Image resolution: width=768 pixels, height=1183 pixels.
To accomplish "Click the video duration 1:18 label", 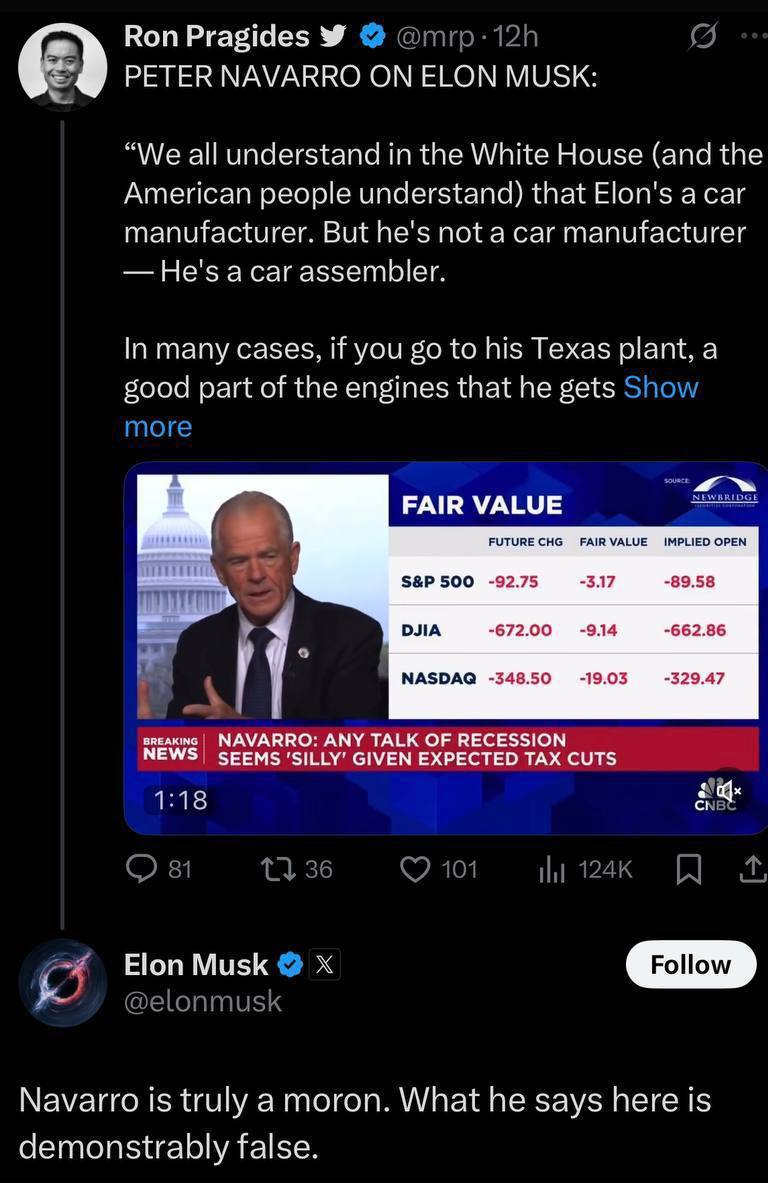I will point(181,799).
